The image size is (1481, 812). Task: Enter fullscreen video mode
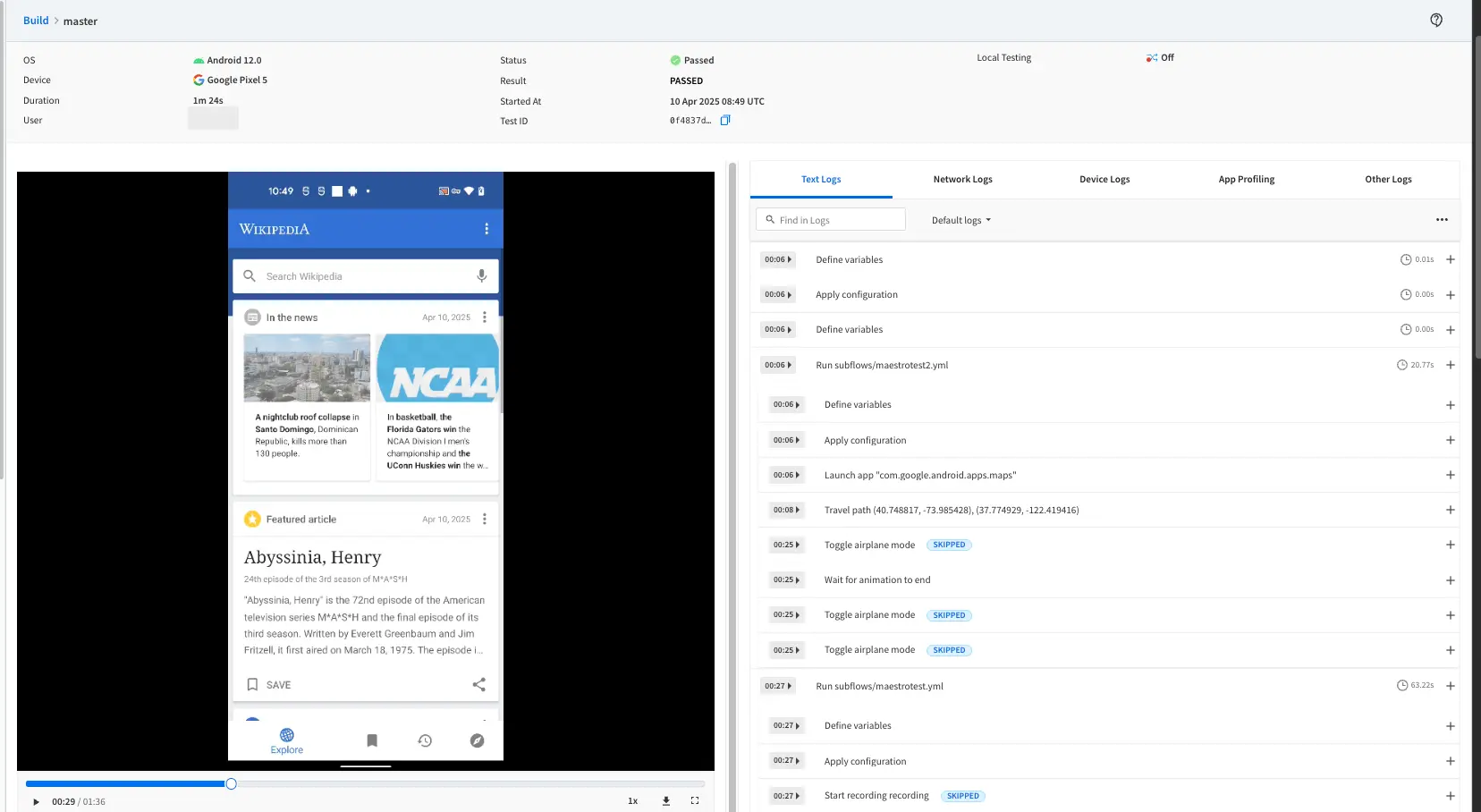click(695, 801)
